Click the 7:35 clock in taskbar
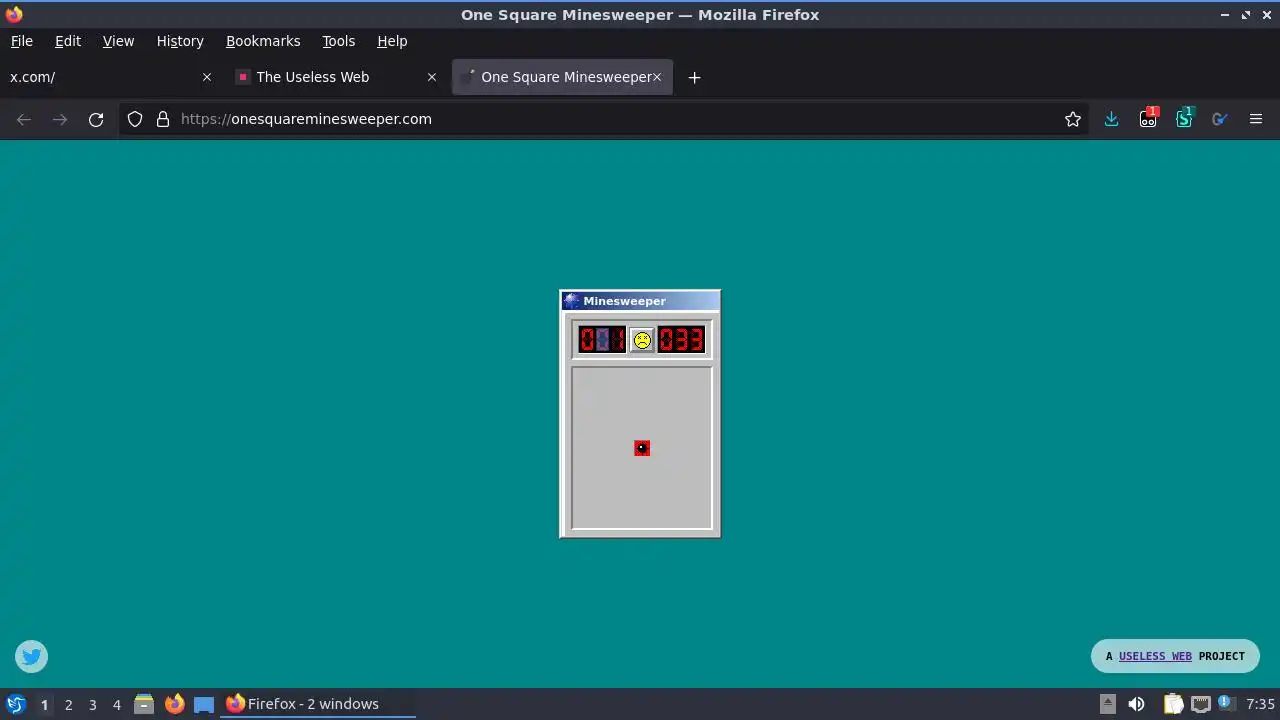 tap(1260, 704)
